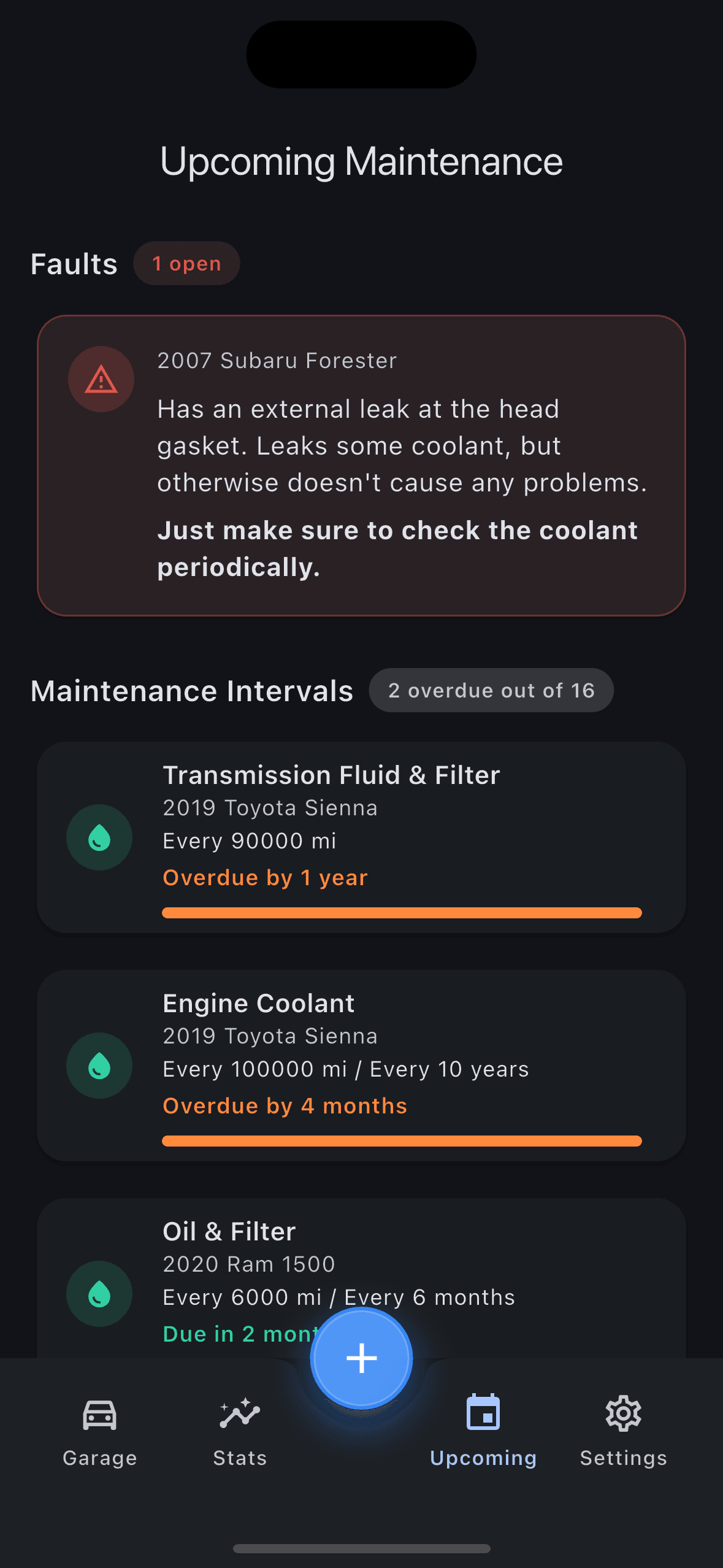Click the red warning triangle on the fault card
The image size is (723, 1568).
[101, 379]
